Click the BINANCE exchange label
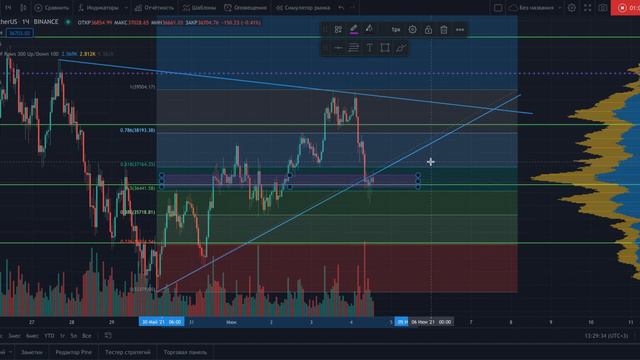This screenshot has height=360, width=640. 46,22
